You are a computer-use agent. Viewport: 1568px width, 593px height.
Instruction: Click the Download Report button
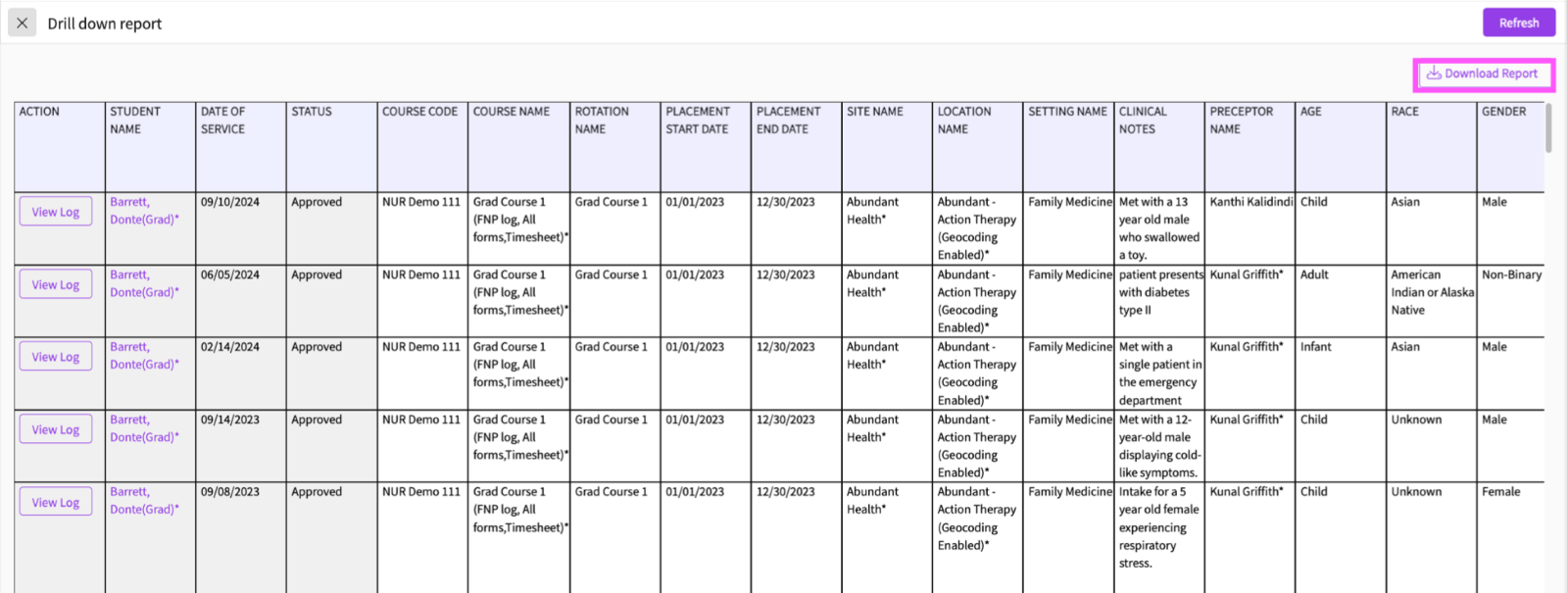(1483, 74)
